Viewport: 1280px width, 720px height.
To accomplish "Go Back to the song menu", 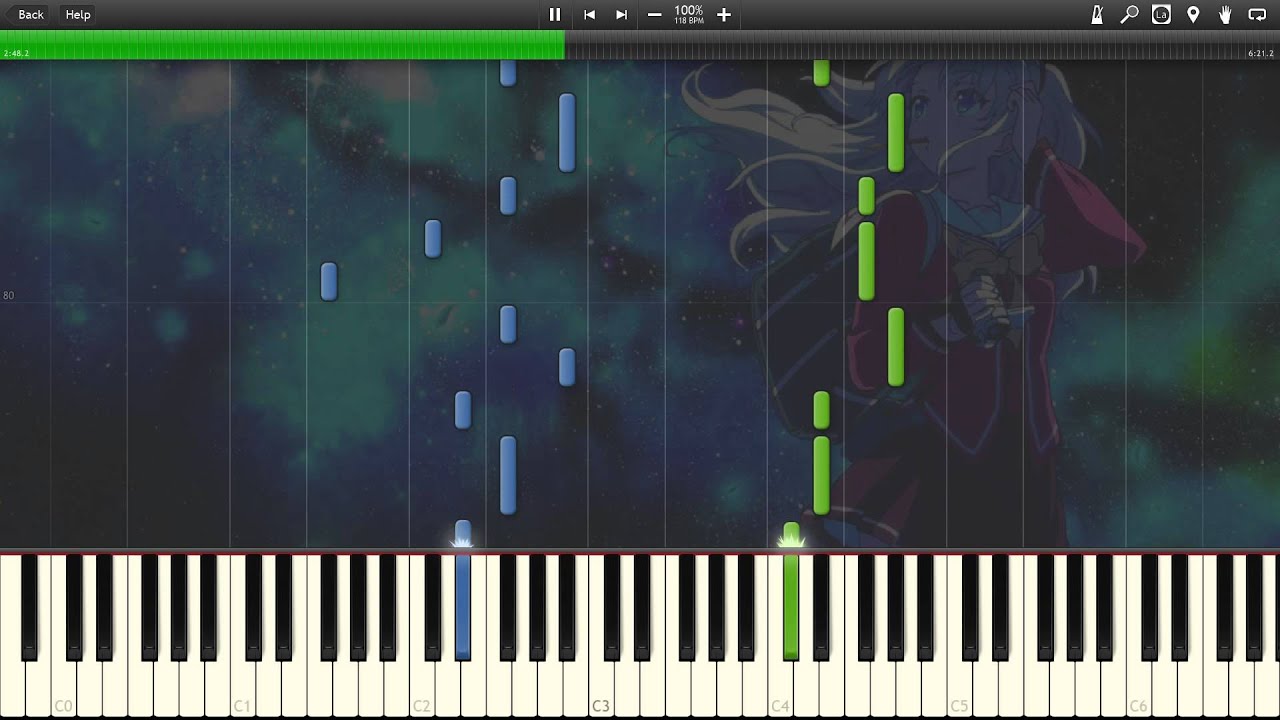I will point(26,14).
